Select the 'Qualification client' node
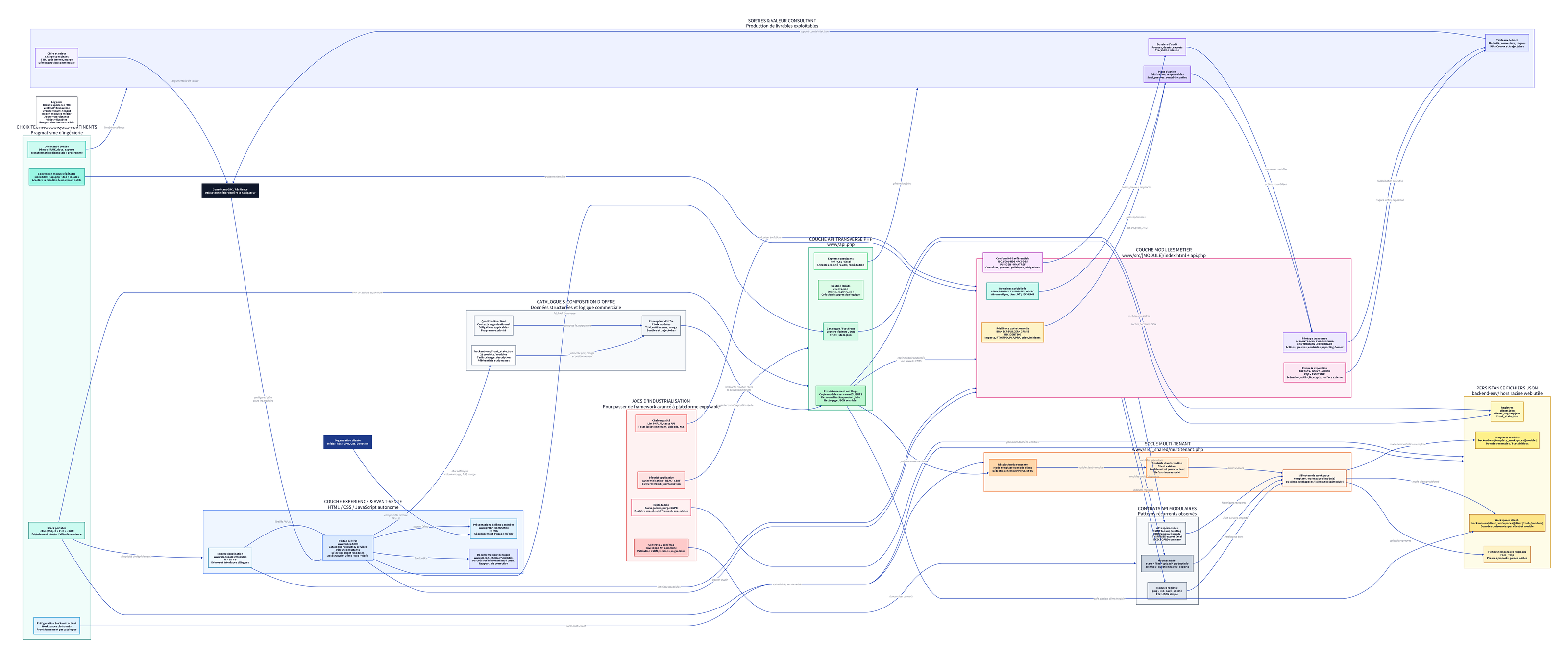The image size is (1568, 657). pyautogui.click(x=493, y=325)
